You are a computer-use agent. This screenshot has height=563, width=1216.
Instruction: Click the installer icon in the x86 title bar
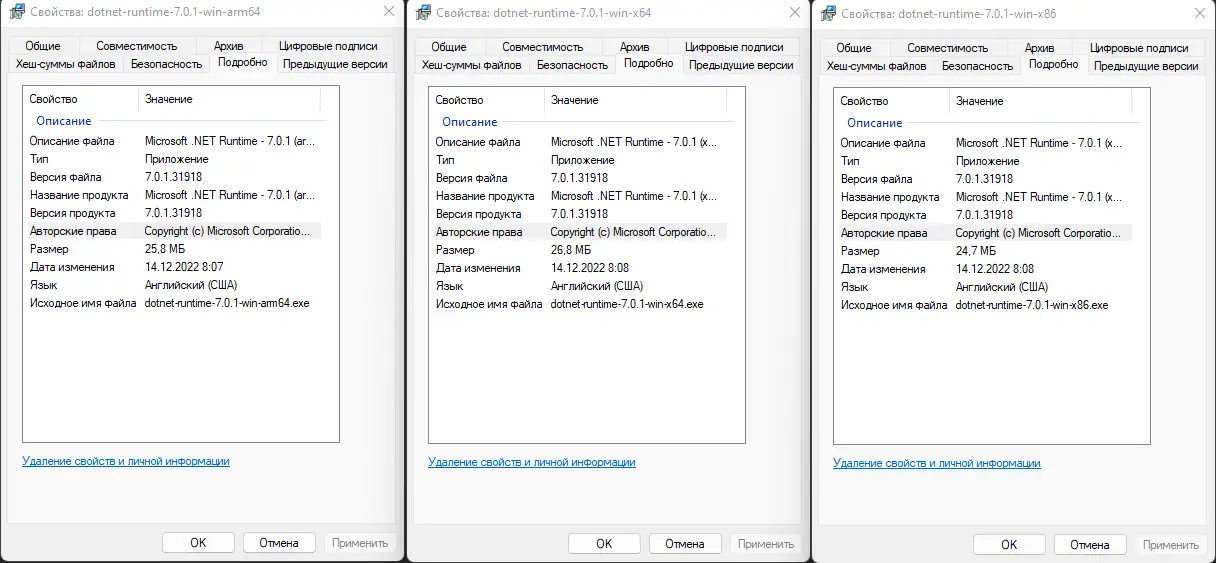coord(827,16)
